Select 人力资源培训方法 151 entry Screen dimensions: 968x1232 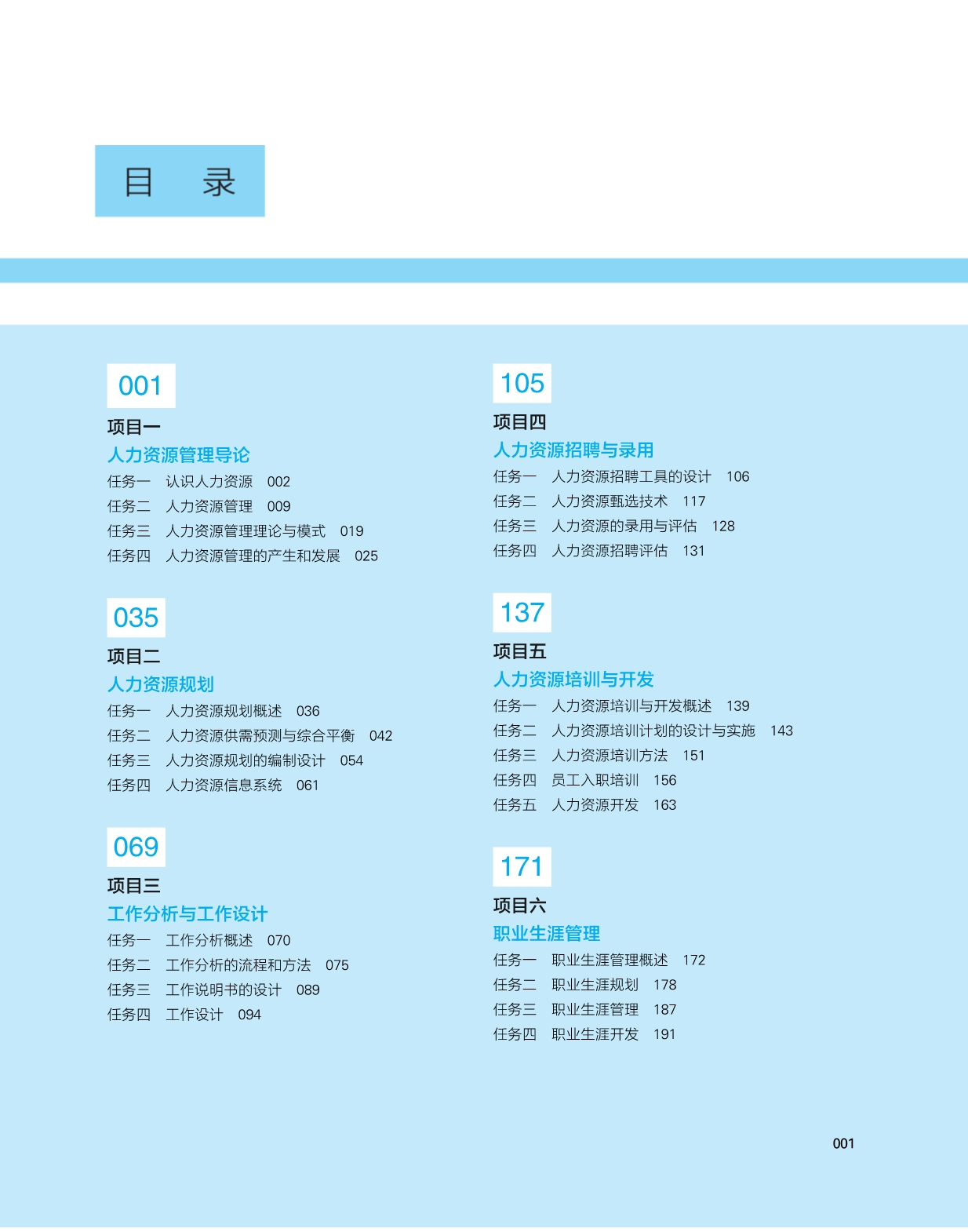pos(599,756)
